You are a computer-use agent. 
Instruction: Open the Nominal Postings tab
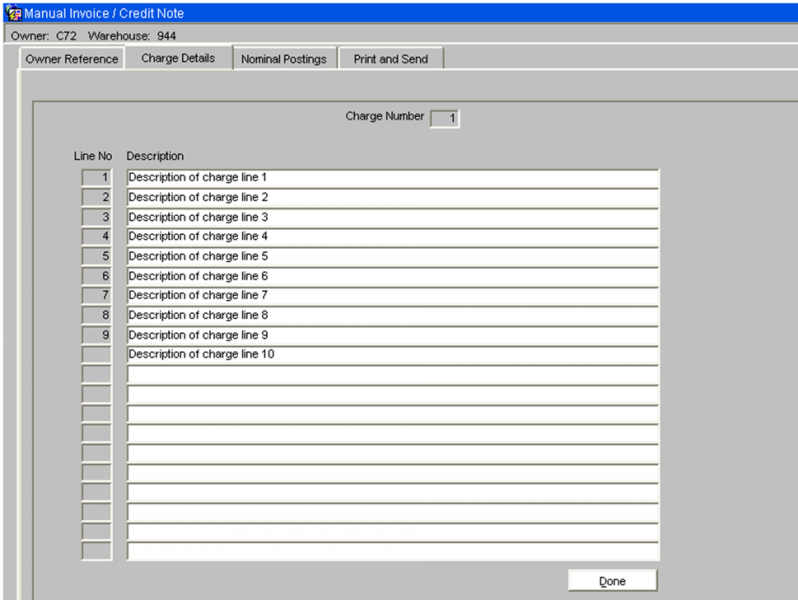click(x=284, y=59)
